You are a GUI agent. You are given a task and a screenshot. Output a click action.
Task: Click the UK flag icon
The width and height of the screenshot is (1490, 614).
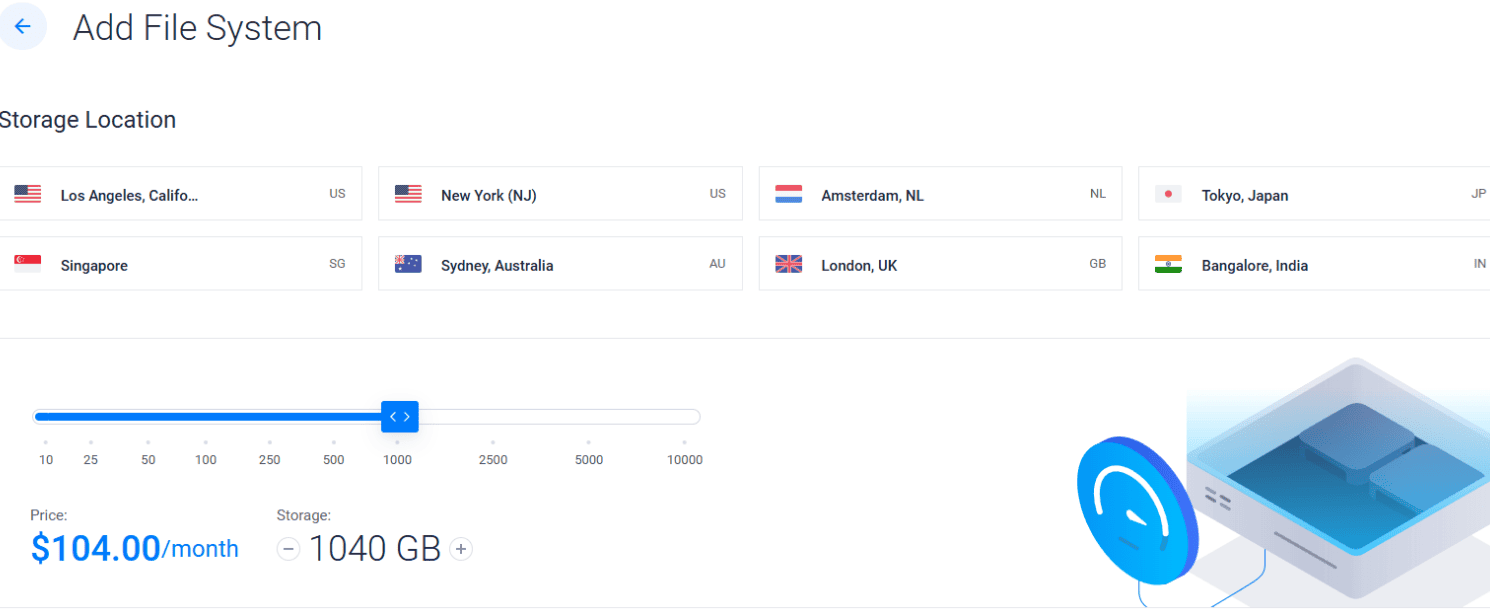point(789,264)
